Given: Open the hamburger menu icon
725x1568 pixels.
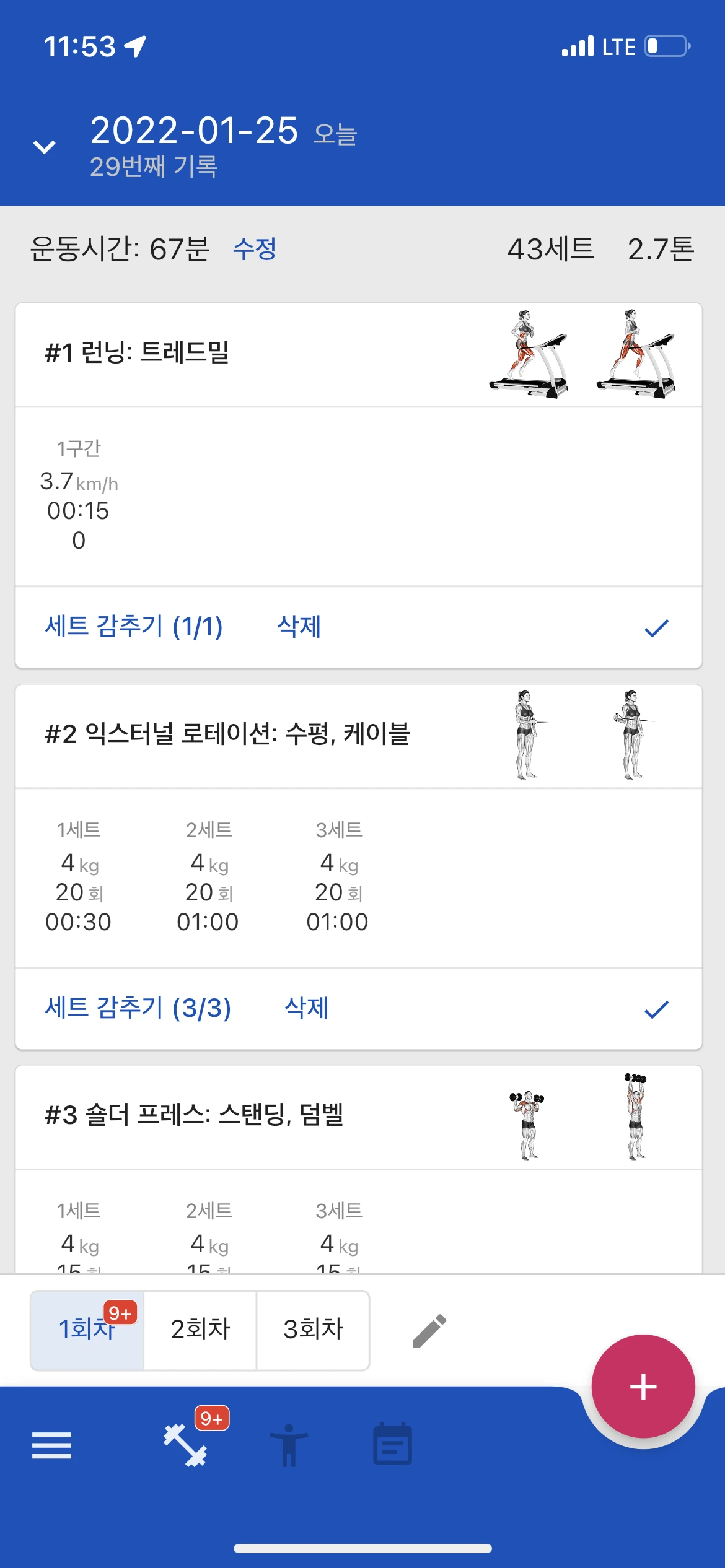Looking at the screenshot, I should (51, 1445).
